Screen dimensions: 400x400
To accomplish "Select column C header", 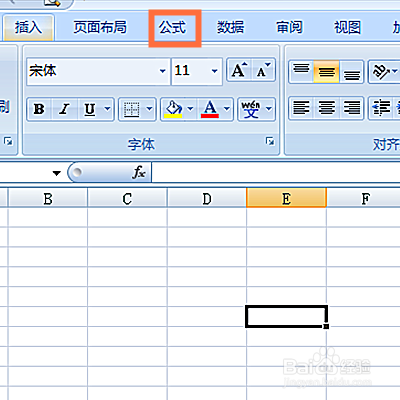I will point(127,199).
